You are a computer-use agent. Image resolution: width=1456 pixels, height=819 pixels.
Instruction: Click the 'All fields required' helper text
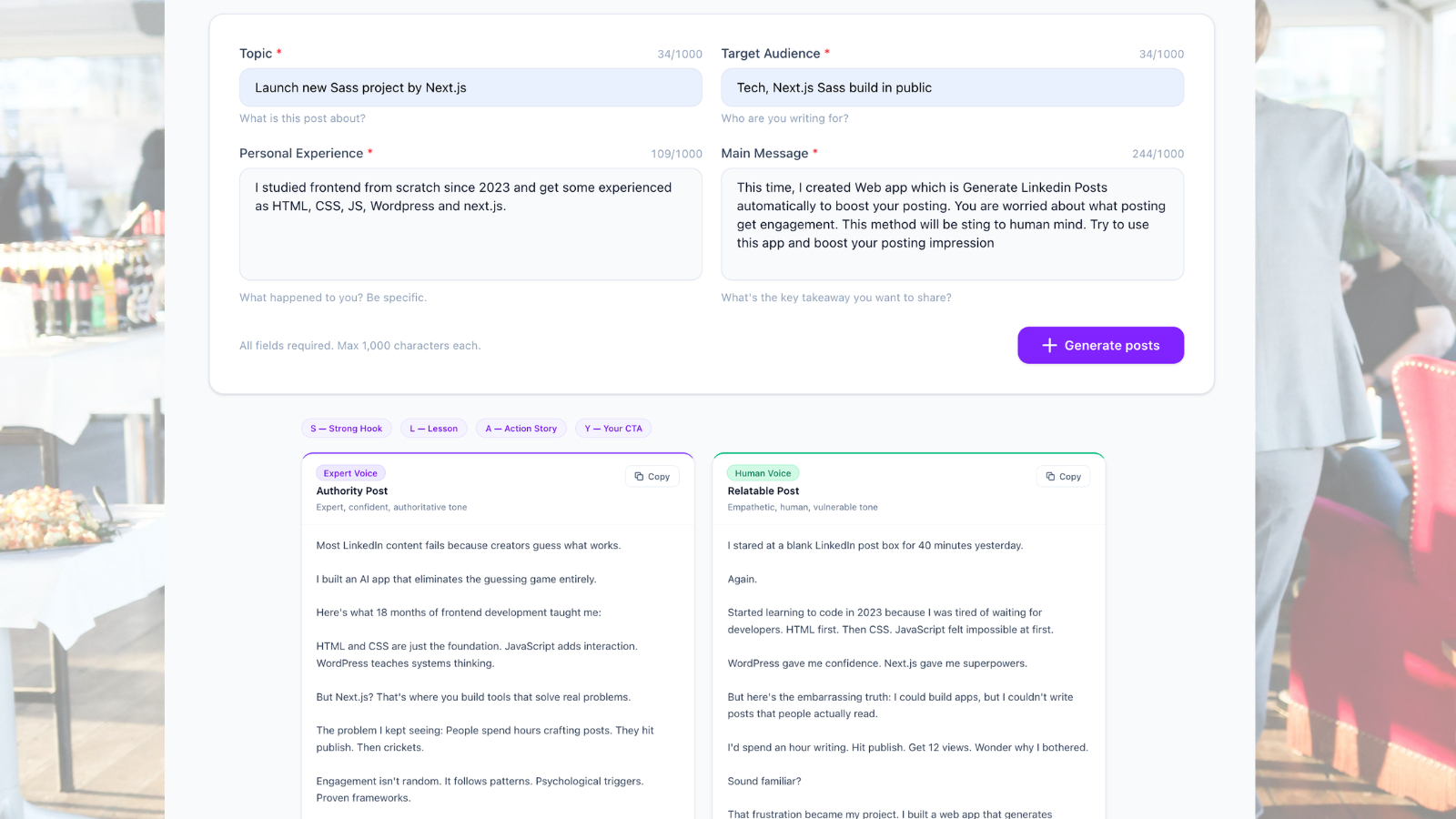click(359, 345)
